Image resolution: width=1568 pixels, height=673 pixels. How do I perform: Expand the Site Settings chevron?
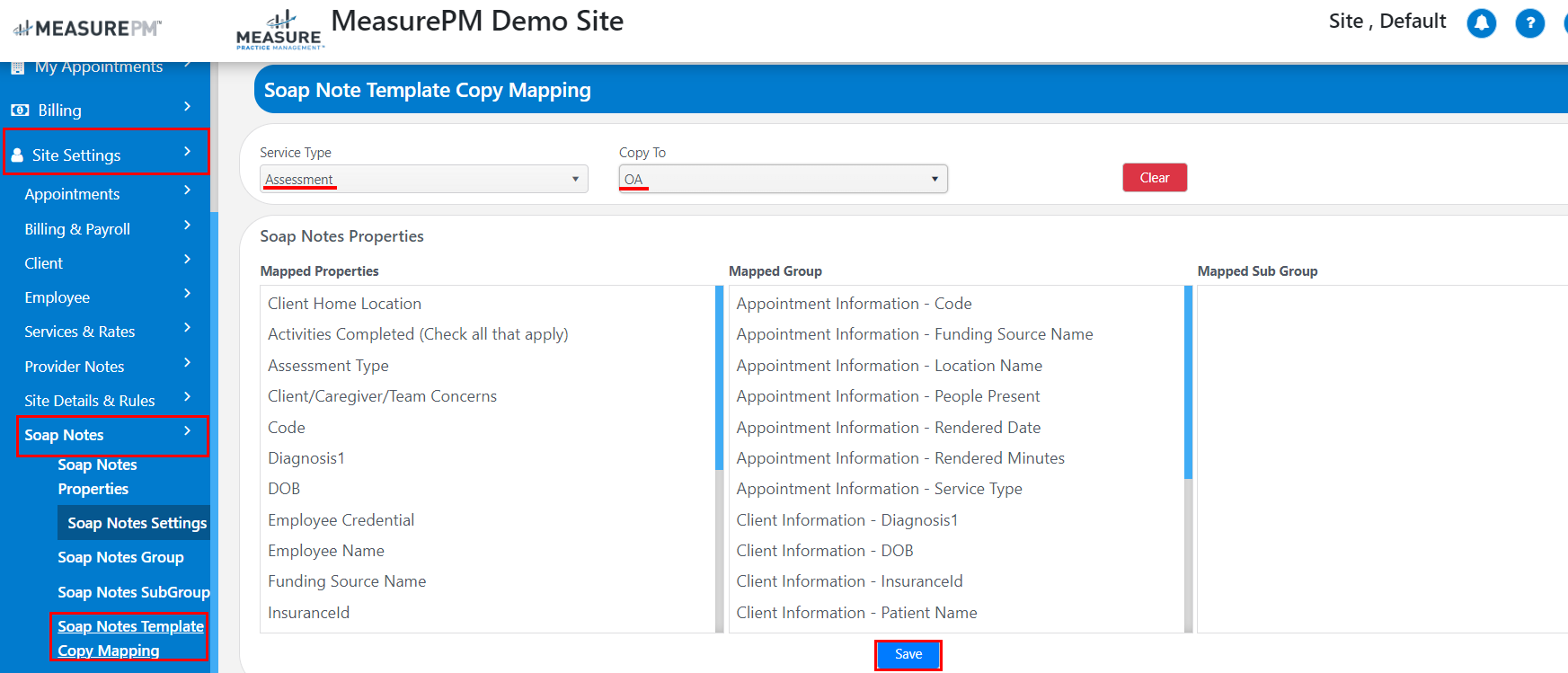187,151
